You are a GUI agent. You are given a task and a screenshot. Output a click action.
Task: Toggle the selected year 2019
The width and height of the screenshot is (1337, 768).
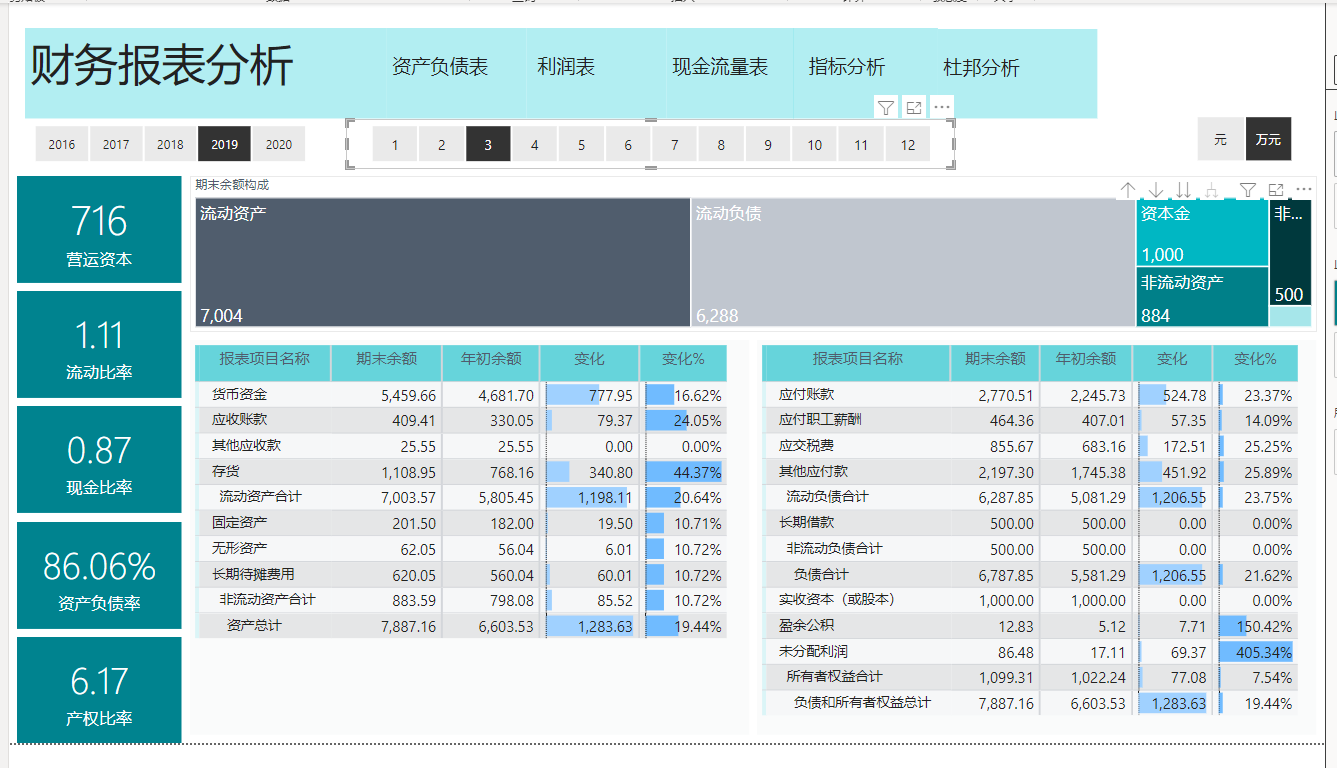[225, 144]
